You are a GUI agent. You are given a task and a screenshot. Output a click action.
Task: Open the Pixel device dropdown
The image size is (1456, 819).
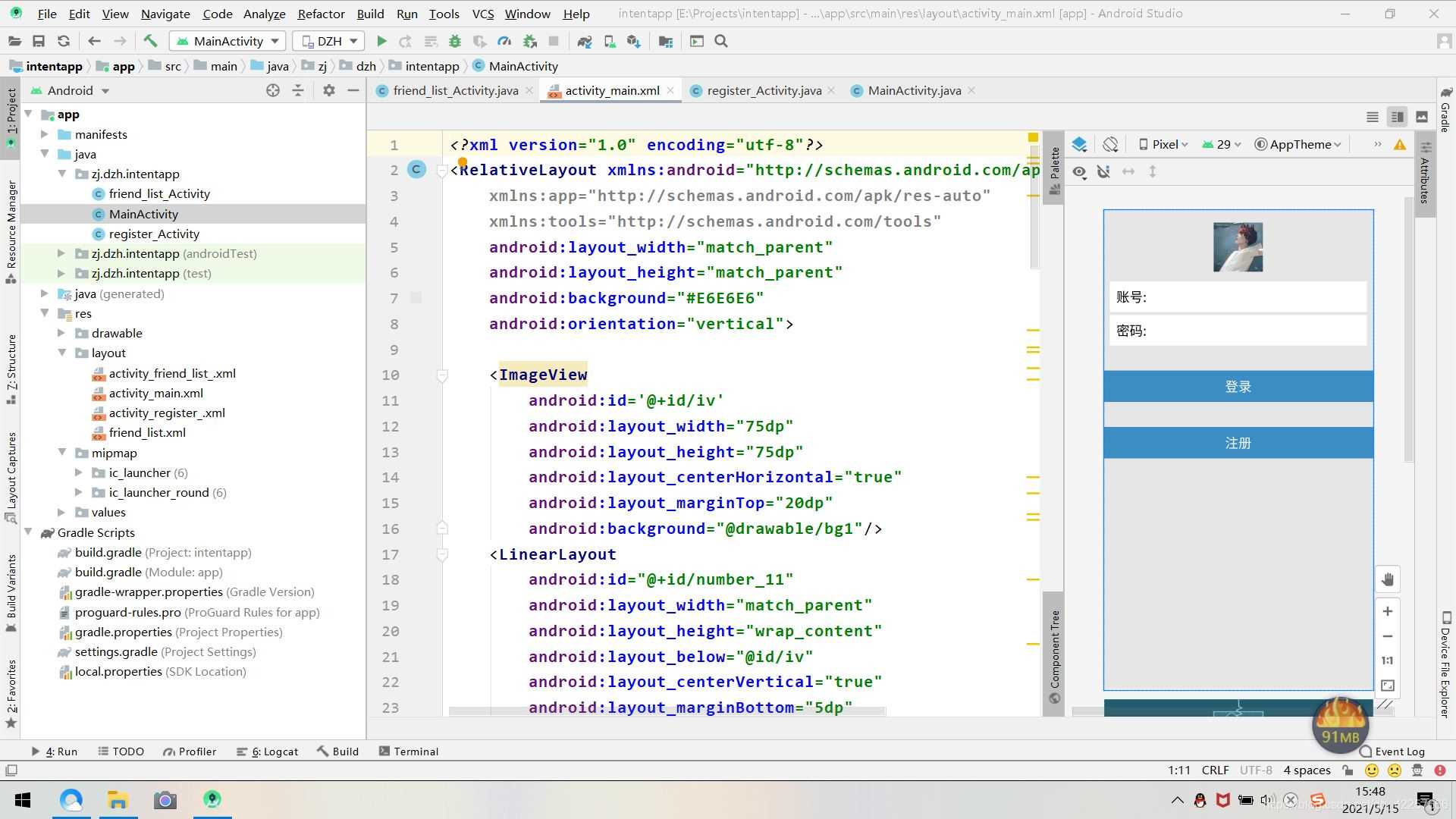[x=1163, y=144]
